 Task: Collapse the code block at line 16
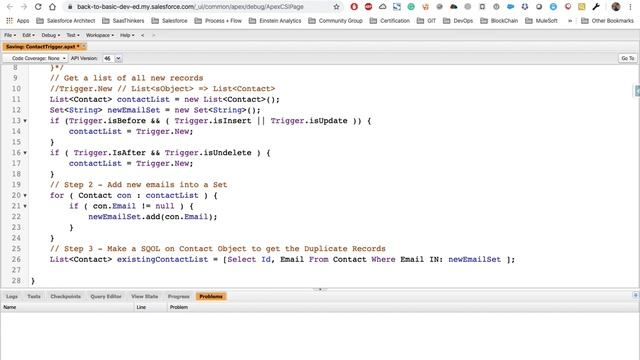click(25, 153)
